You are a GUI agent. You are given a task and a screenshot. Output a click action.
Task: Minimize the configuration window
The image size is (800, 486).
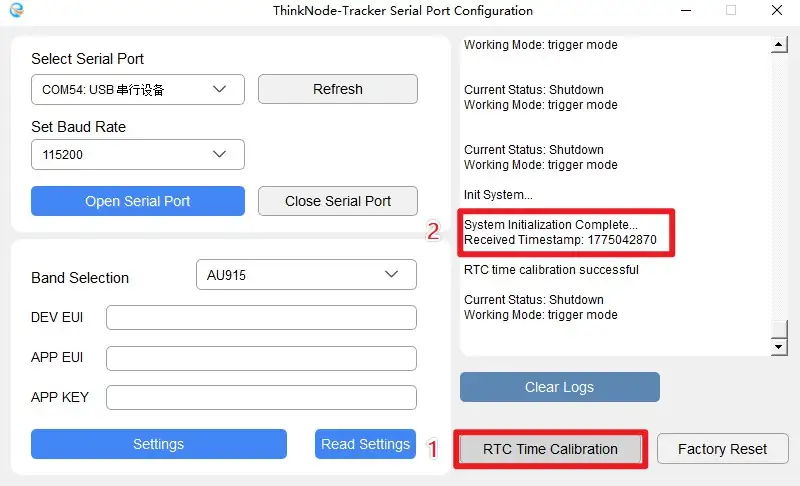point(685,11)
